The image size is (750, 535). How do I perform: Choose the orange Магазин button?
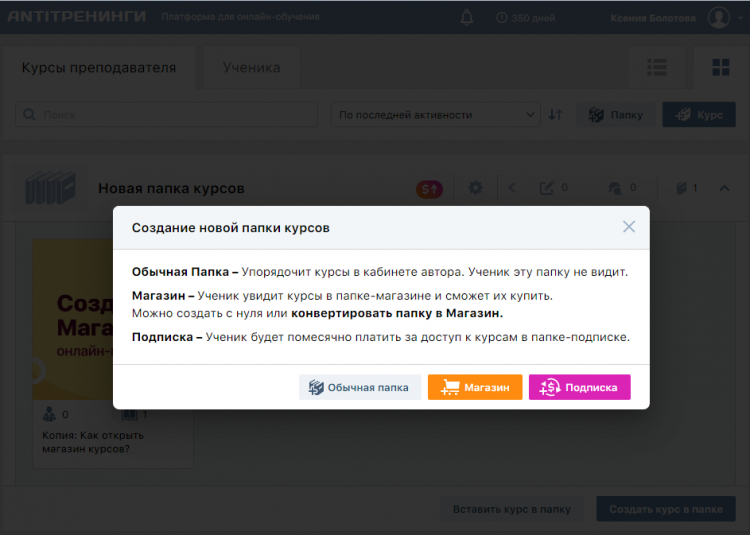[475, 387]
